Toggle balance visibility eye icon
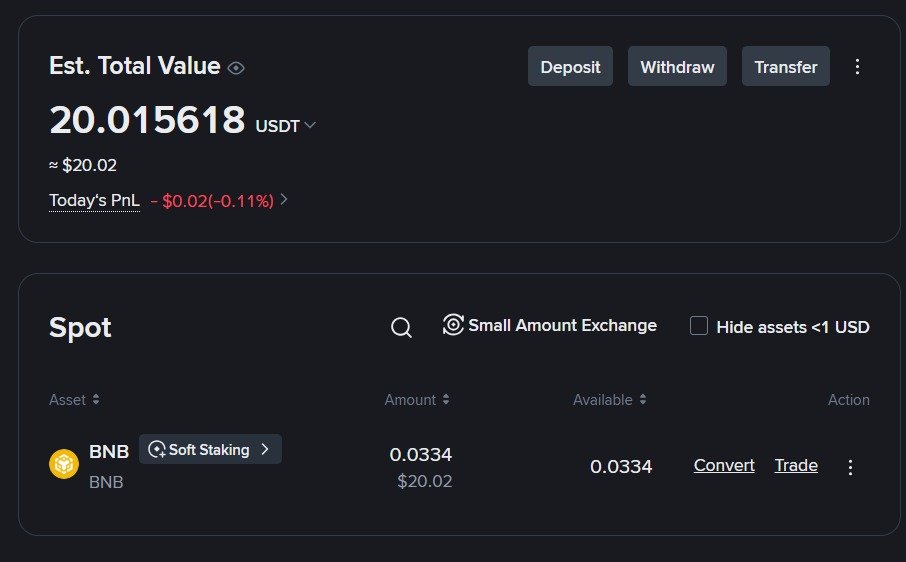The height and width of the screenshot is (562, 906). pyautogui.click(x=236, y=68)
